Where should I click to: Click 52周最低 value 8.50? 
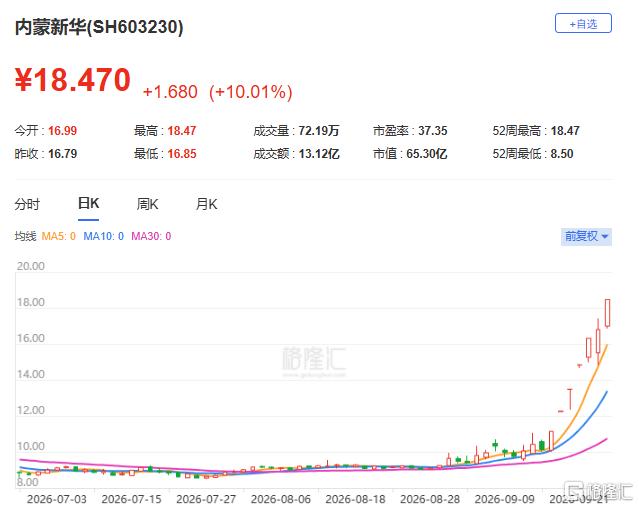coord(562,154)
